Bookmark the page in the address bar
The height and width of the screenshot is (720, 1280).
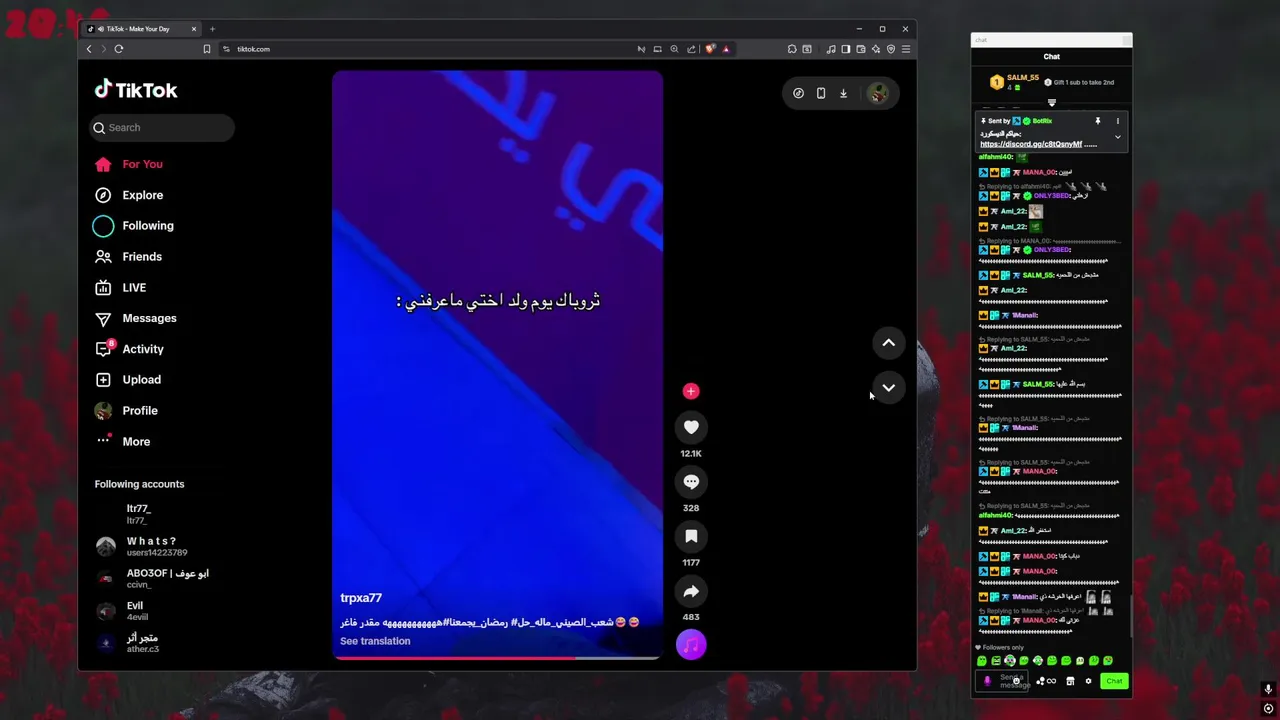207,49
